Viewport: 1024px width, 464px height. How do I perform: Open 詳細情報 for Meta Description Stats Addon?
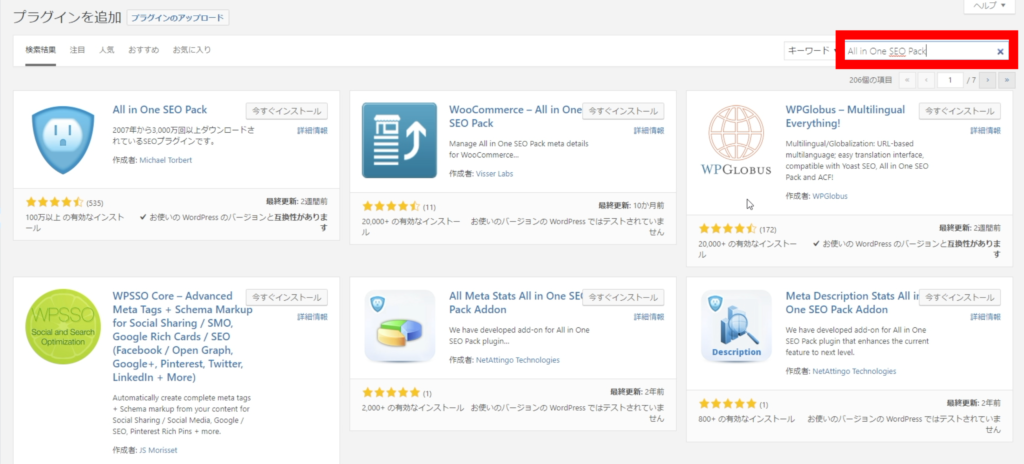coord(985,317)
